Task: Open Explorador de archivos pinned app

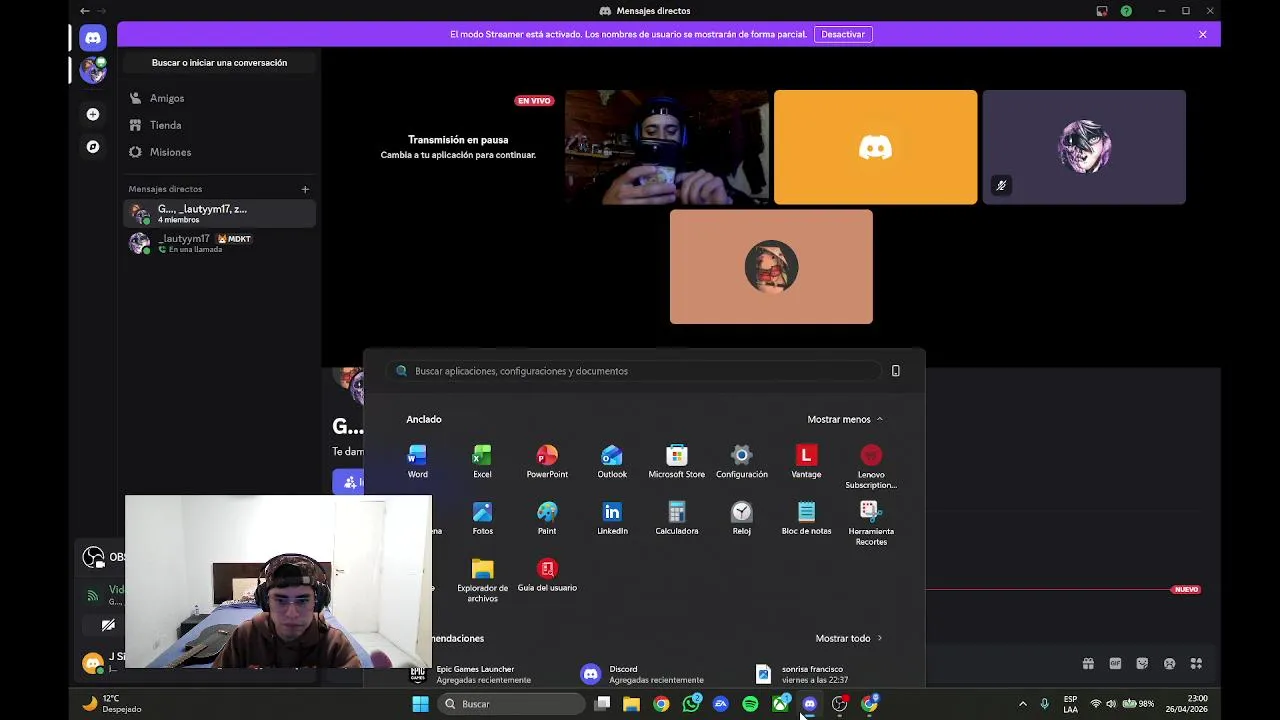Action: tap(482, 581)
